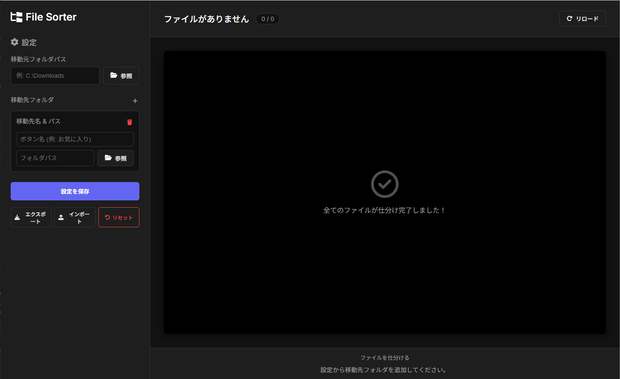Click the settings gear icon beside 設定

tap(15, 42)
